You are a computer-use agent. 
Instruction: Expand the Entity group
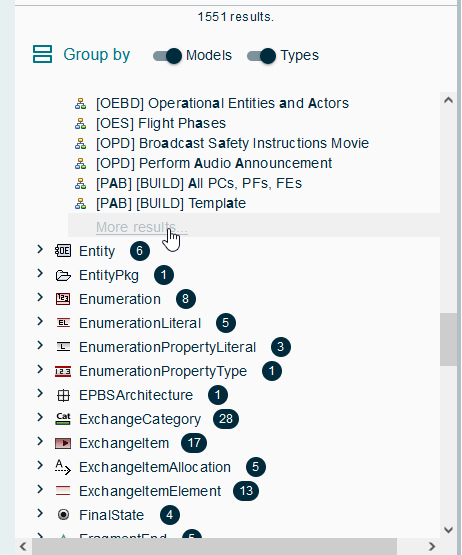click(x=40, y=250)
